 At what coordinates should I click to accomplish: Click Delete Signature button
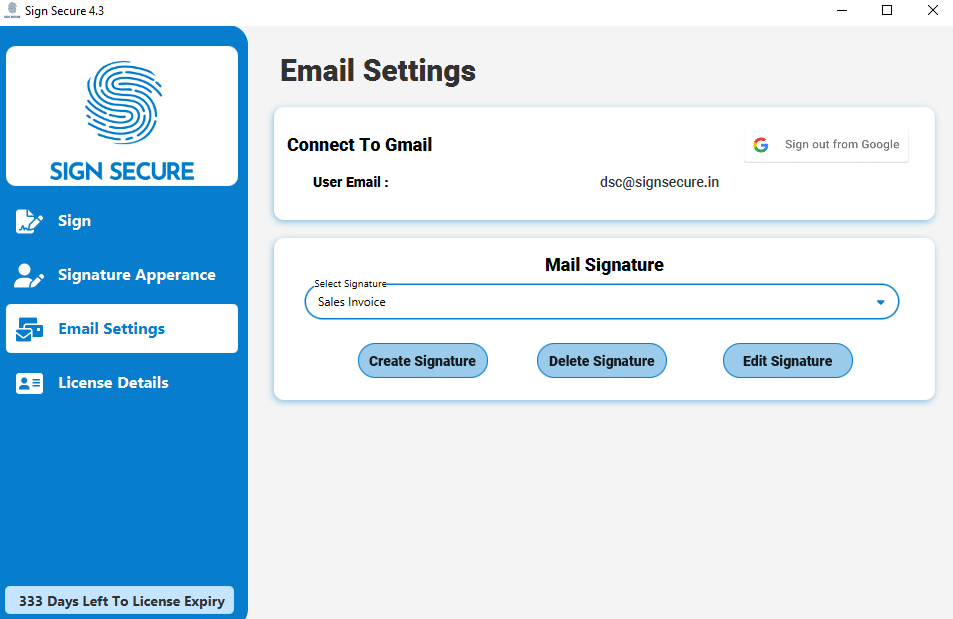coord(602,361)
